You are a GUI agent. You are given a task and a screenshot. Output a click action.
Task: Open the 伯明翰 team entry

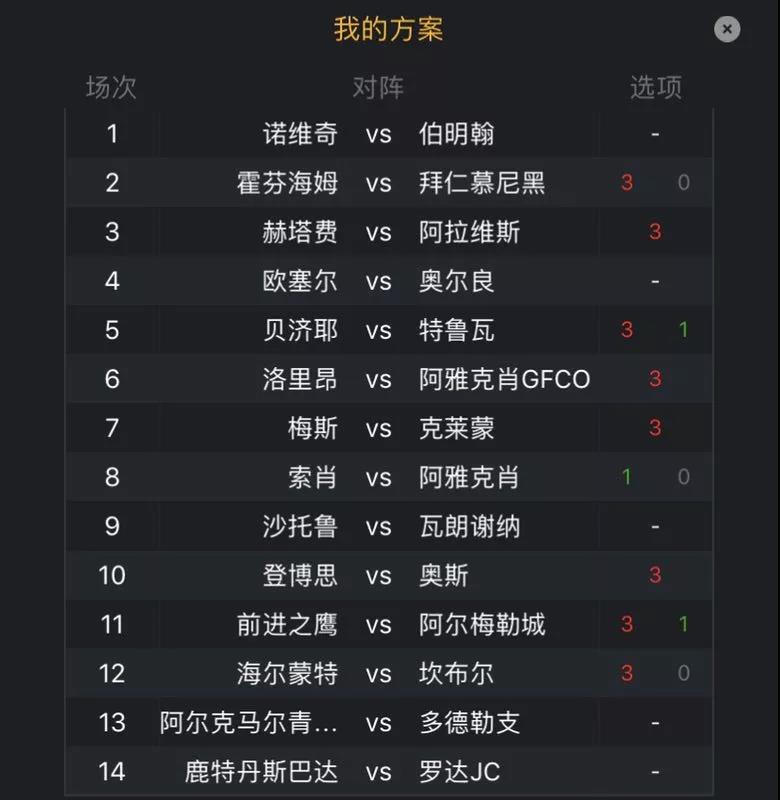(x=457, y=134)
